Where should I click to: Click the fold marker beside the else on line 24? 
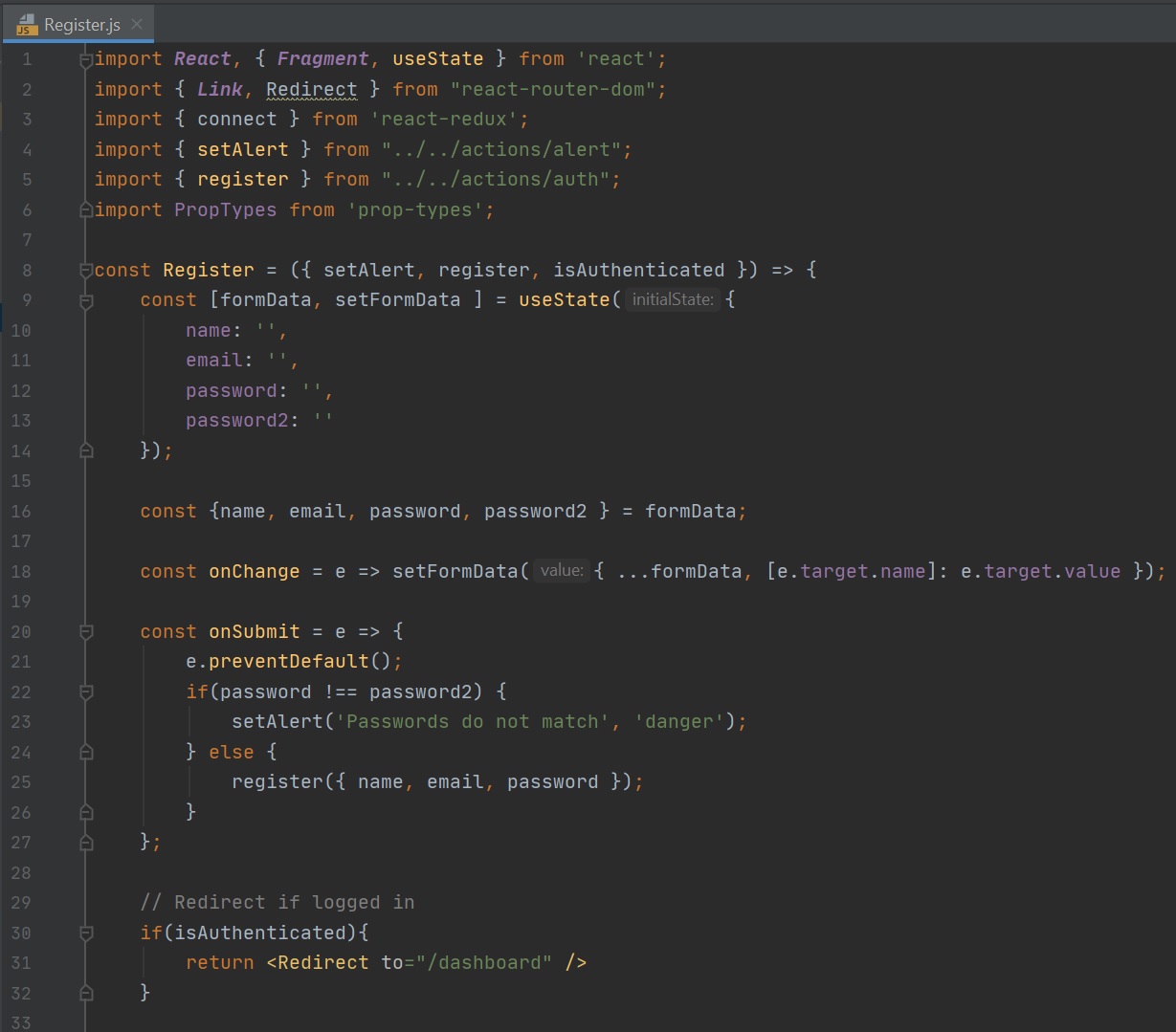coord(86,753)
